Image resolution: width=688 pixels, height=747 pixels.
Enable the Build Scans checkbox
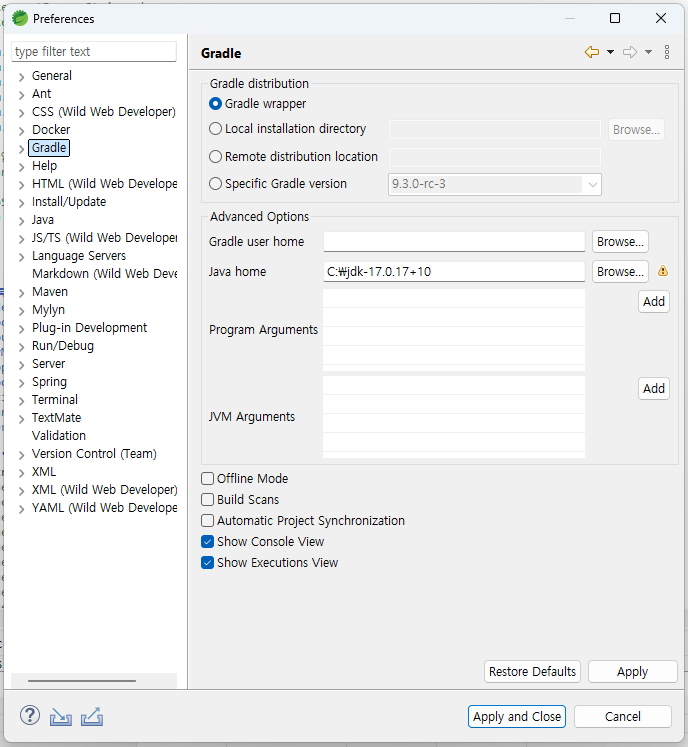click(207, 499)
